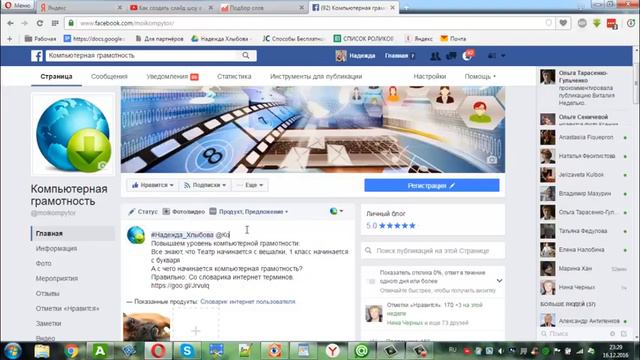
Task: Click the Словарик интернет пользователя link
Action: [248, 302]
